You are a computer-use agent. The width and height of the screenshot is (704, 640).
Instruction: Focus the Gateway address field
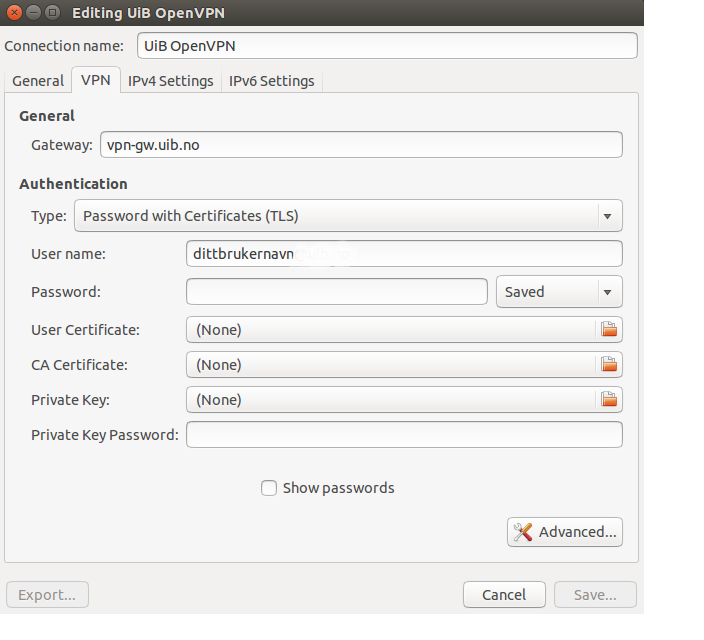click(x=360, y=145)
